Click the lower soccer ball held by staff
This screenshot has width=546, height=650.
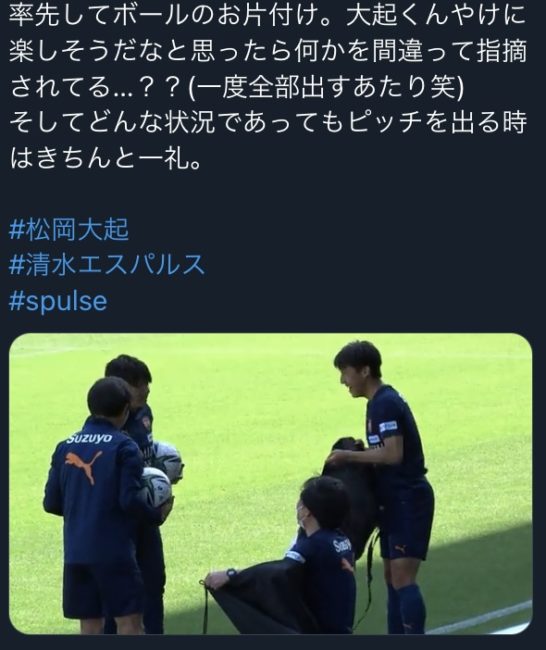point(156,487)
